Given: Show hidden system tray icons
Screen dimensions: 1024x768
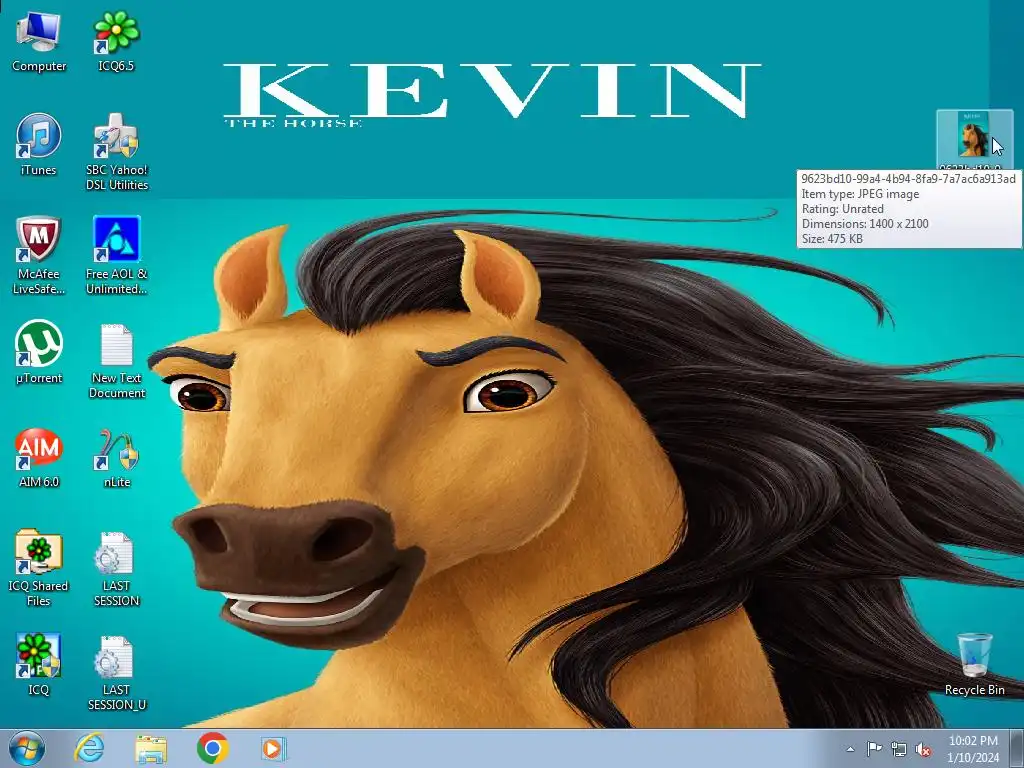Looking at the screenshot, I should (x=850, y=749).
